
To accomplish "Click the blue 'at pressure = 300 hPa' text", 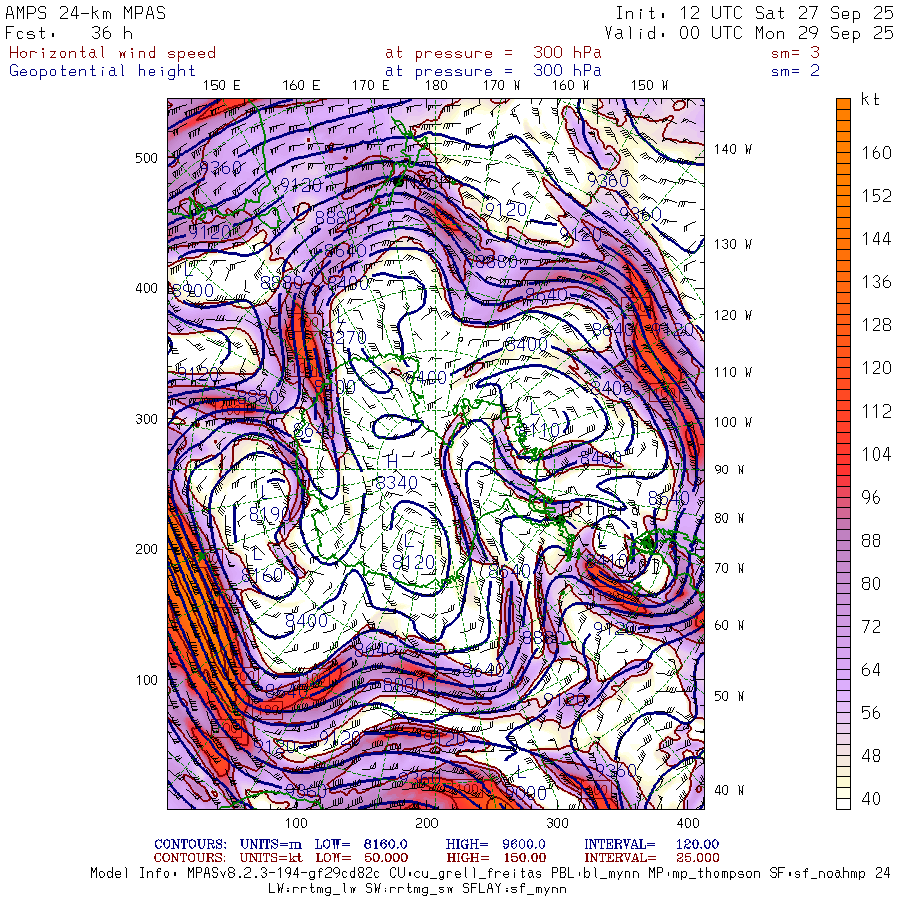I will tap(493, 71).
